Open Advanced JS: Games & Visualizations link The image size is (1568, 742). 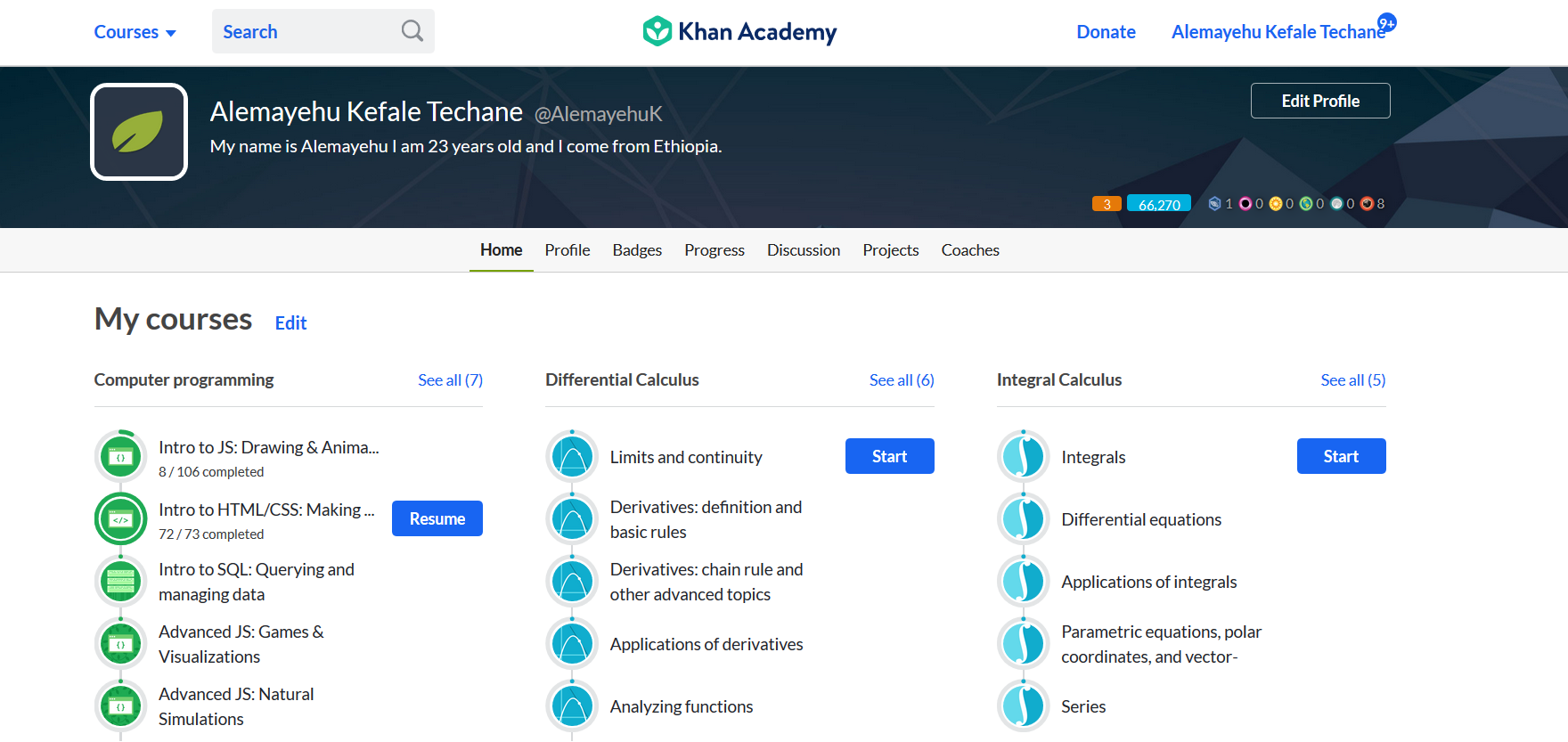(x=241, y=644)
